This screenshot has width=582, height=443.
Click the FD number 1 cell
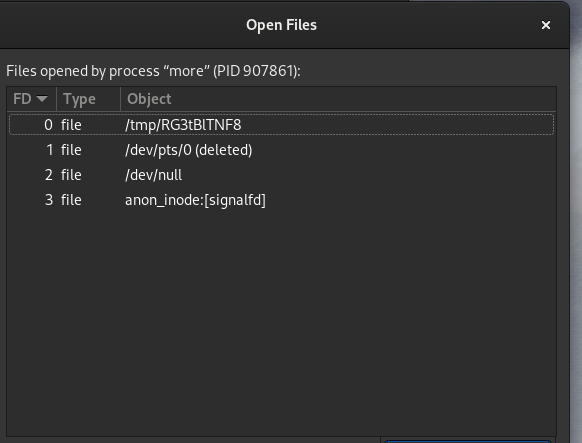coord(49,150)
